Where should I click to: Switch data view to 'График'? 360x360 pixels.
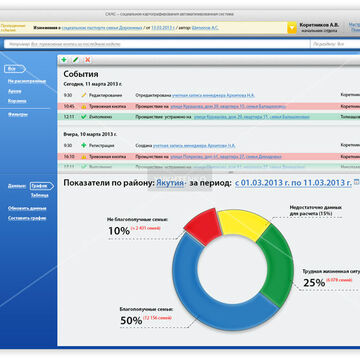[x=41, y=186]
